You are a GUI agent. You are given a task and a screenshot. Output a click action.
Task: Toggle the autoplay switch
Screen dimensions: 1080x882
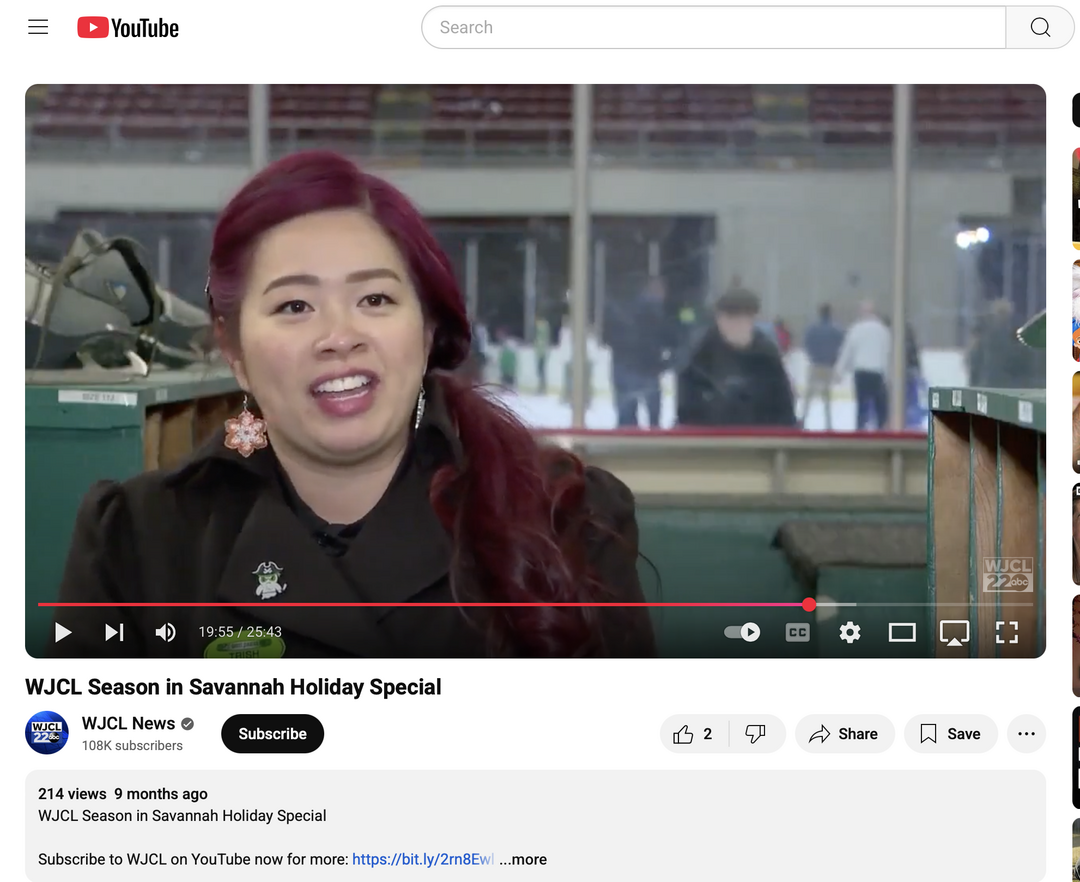(x=742, y=632)
